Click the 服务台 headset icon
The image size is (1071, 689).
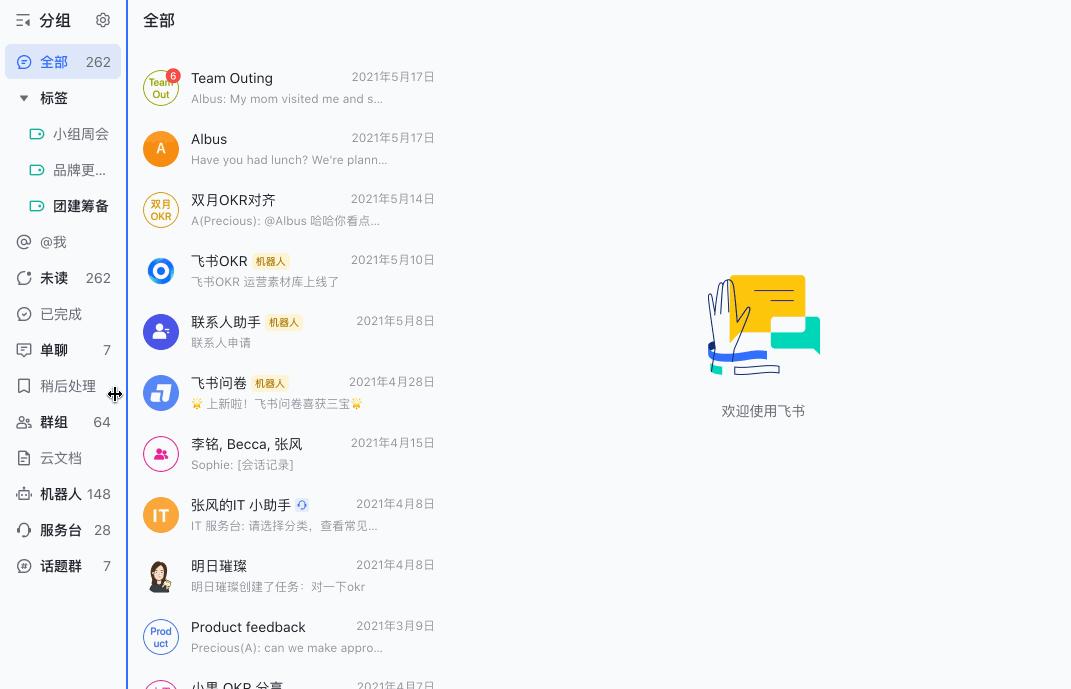click(x=24, y=530)
